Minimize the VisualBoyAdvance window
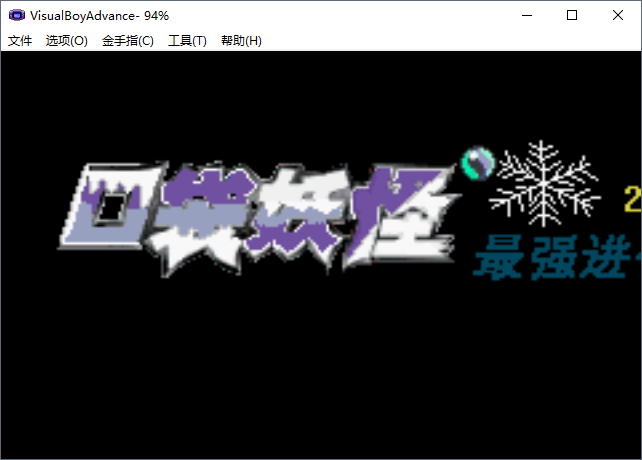 (x=527, y=16)
